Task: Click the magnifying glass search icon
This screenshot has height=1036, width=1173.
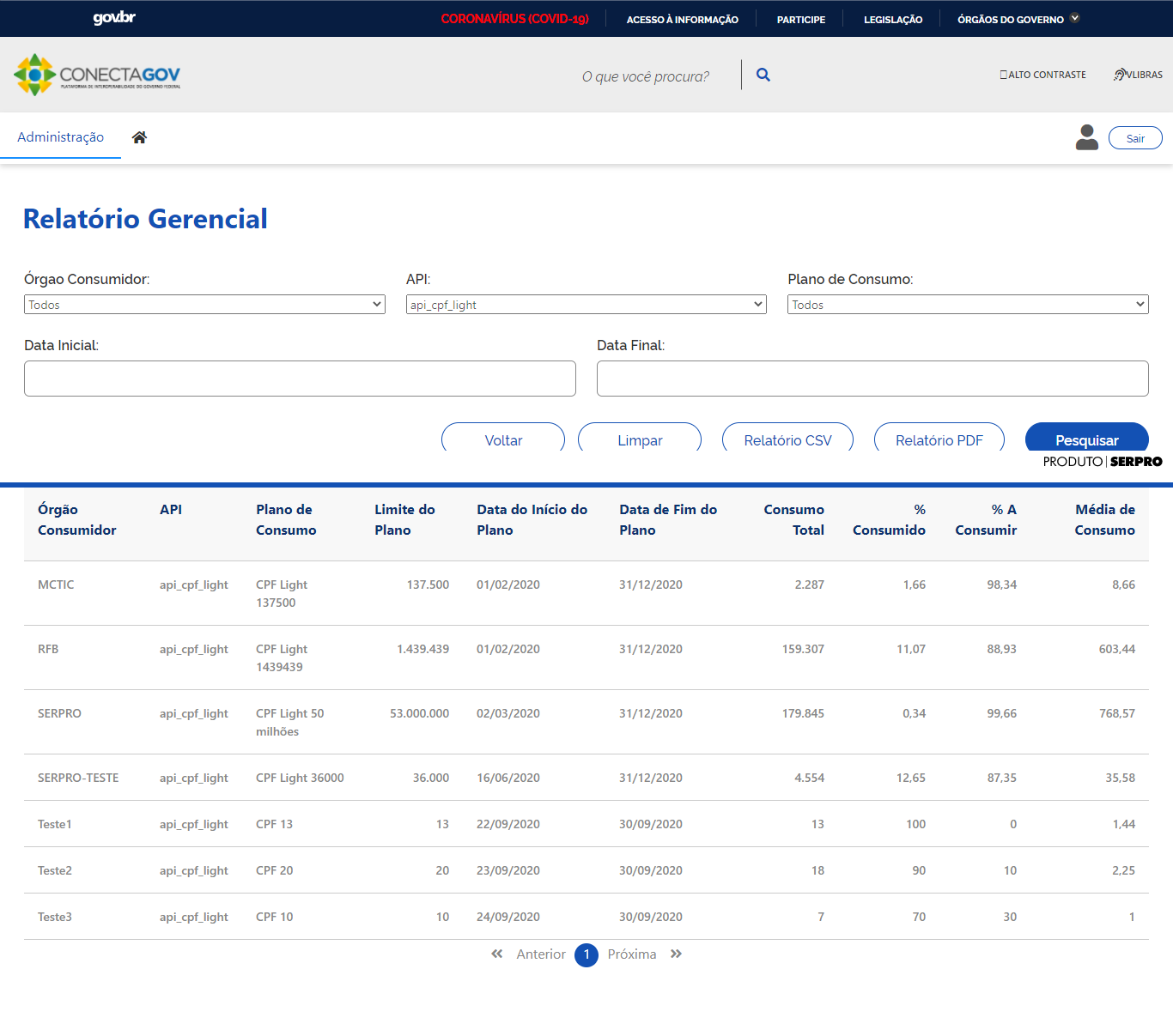Action: [x=763, y=76]
